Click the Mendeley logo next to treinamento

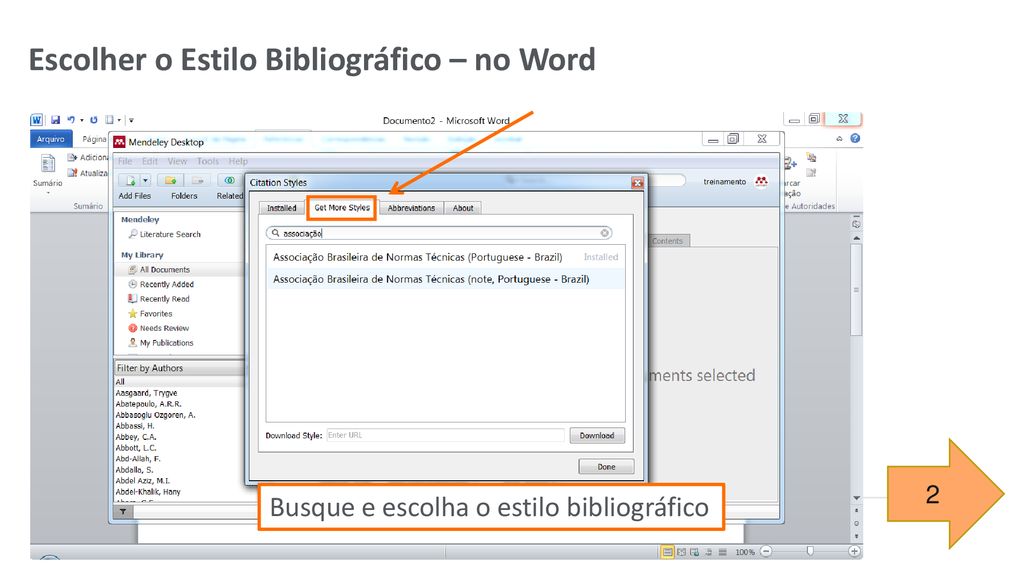click(761, 182)
